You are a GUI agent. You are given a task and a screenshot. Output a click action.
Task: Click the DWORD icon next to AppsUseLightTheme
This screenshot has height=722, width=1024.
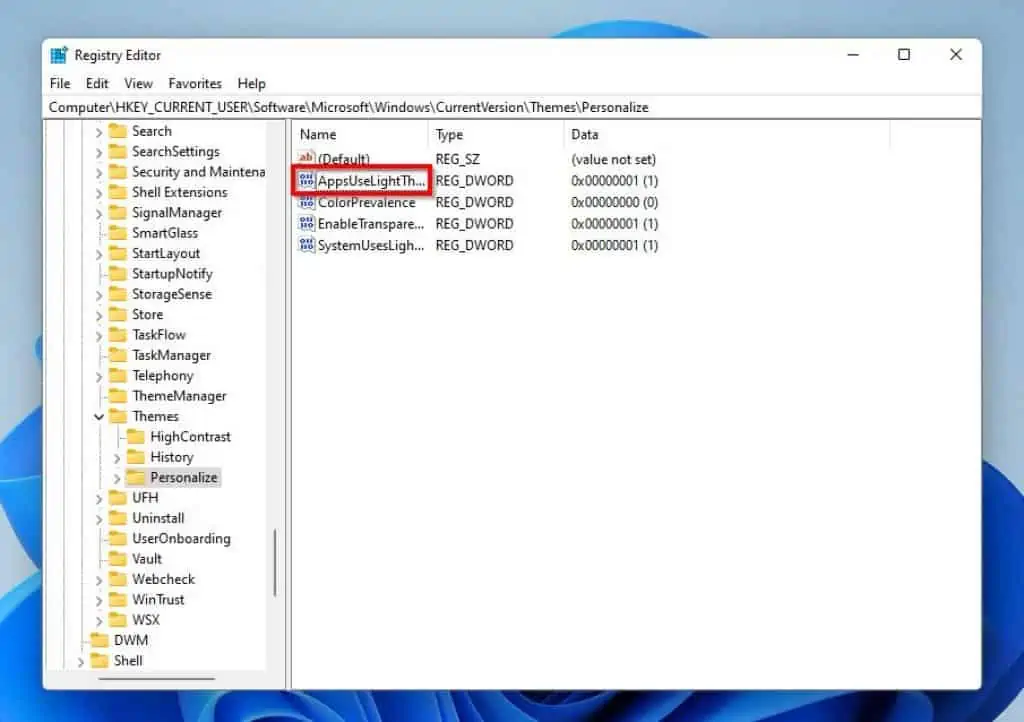pos(308,180)
